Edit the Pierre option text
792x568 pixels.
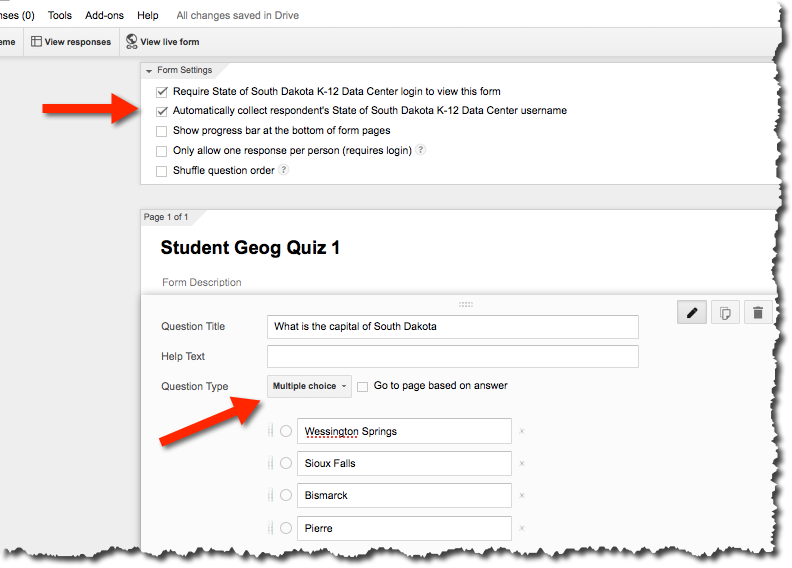coord(404,528)
